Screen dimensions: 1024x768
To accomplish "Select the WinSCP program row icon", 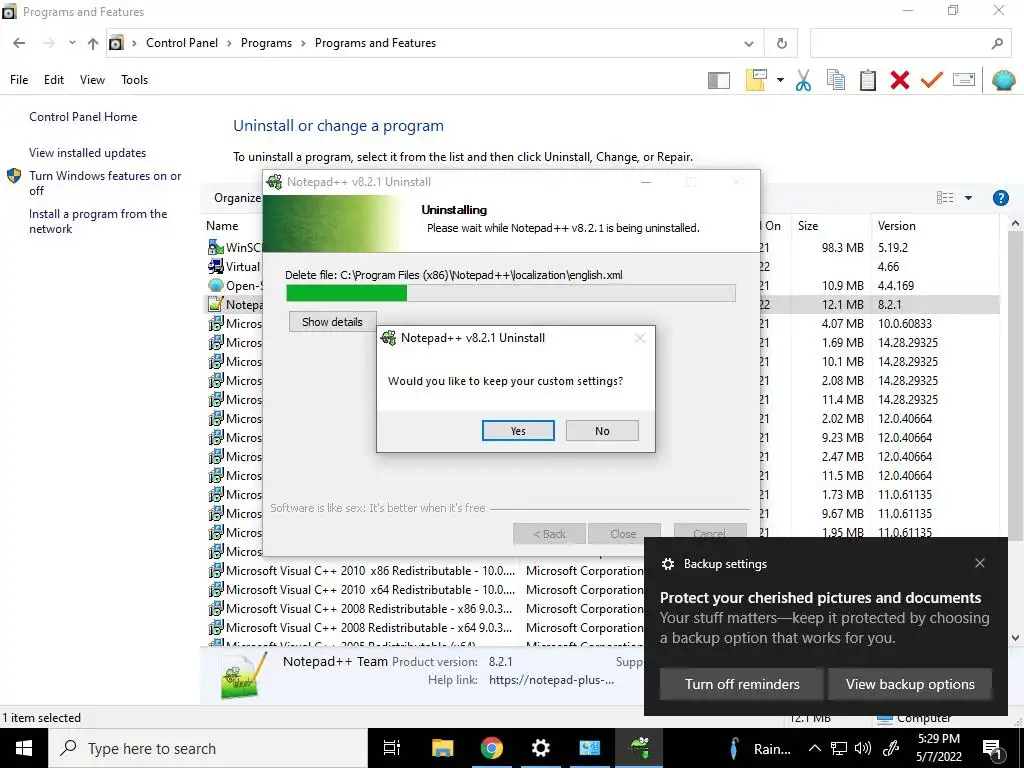I will (x=216, y=248).
